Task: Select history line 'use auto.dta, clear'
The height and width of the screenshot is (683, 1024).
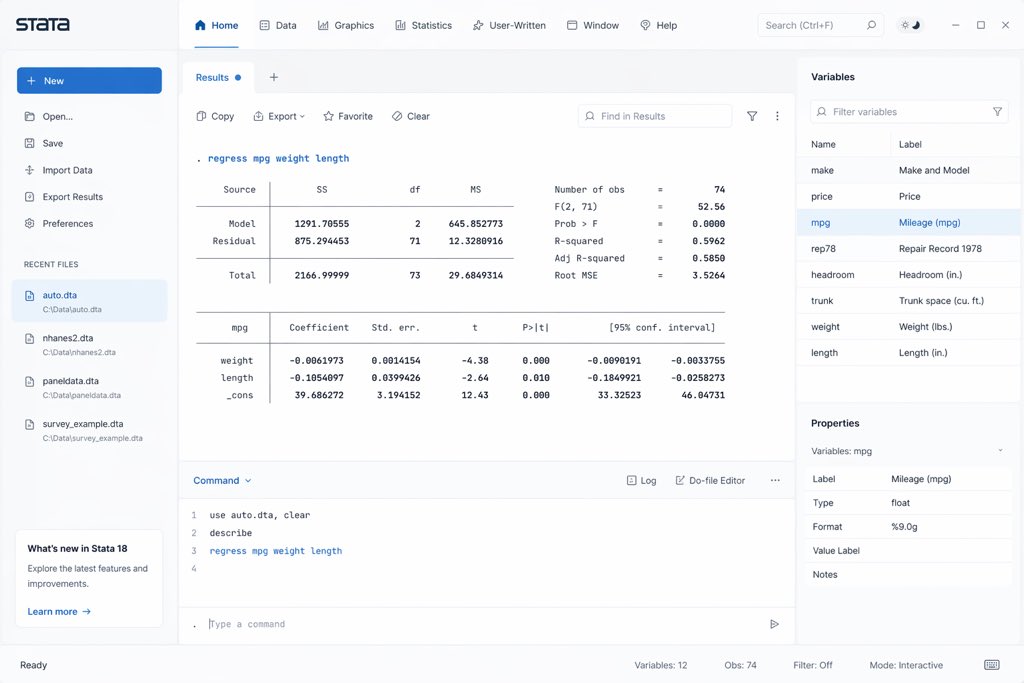Action: pyautogui.click(x=260, y=515)
